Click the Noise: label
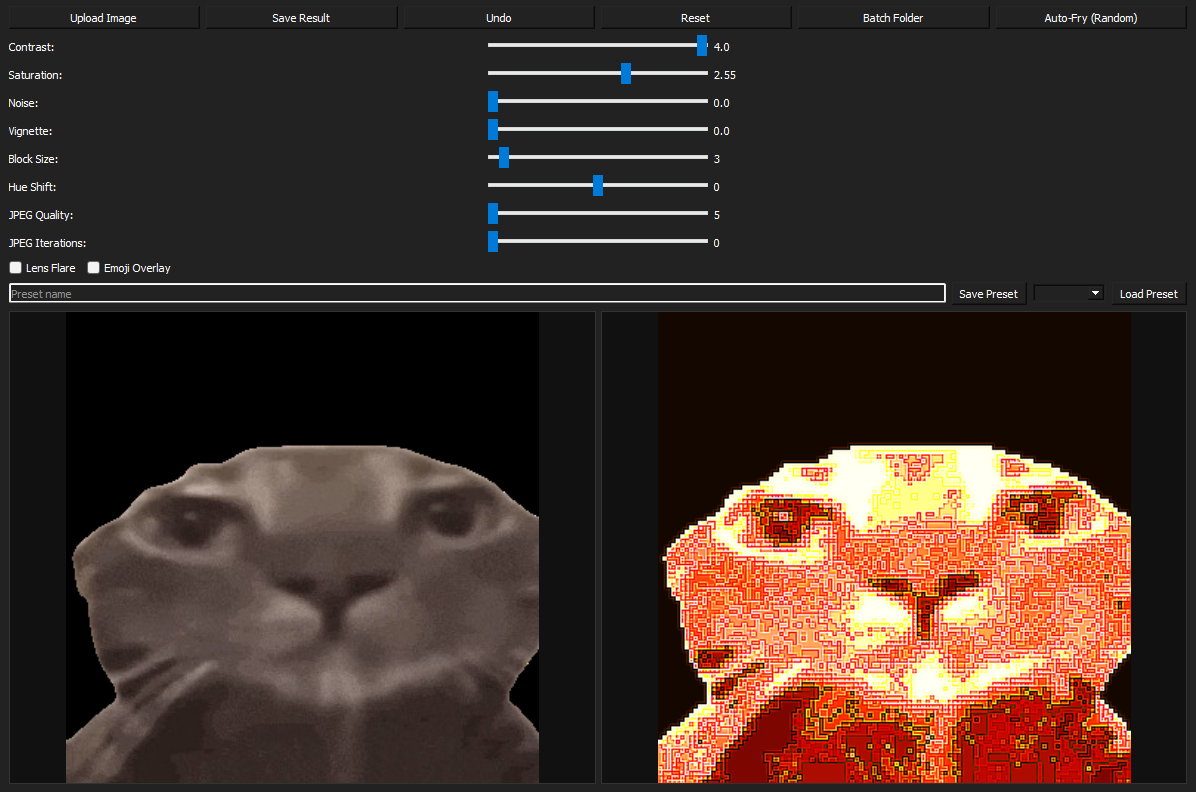The width and height of the screenshot is (1196, 792). point(23,103)
